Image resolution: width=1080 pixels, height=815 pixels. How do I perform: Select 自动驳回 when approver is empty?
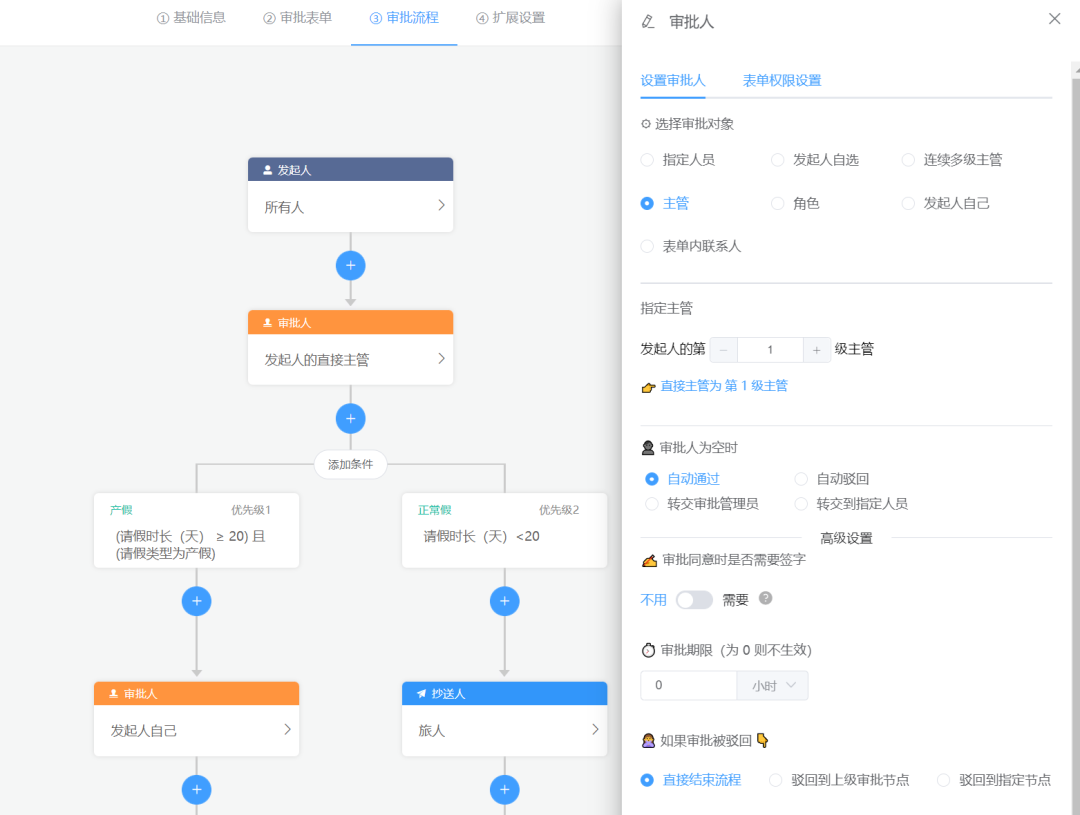801,479
